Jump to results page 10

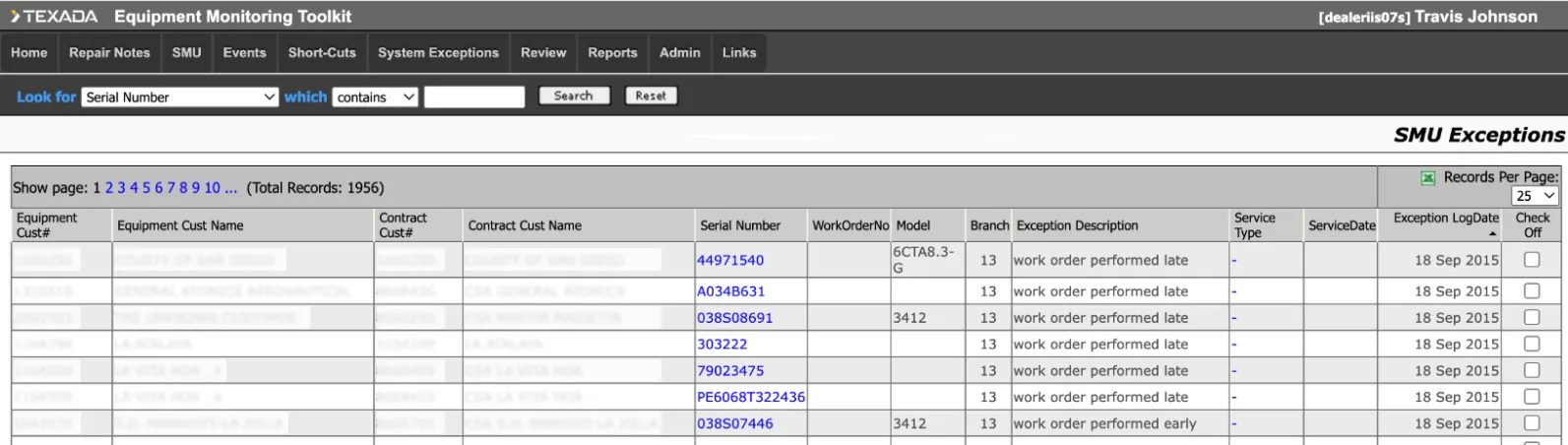point(212,188)
